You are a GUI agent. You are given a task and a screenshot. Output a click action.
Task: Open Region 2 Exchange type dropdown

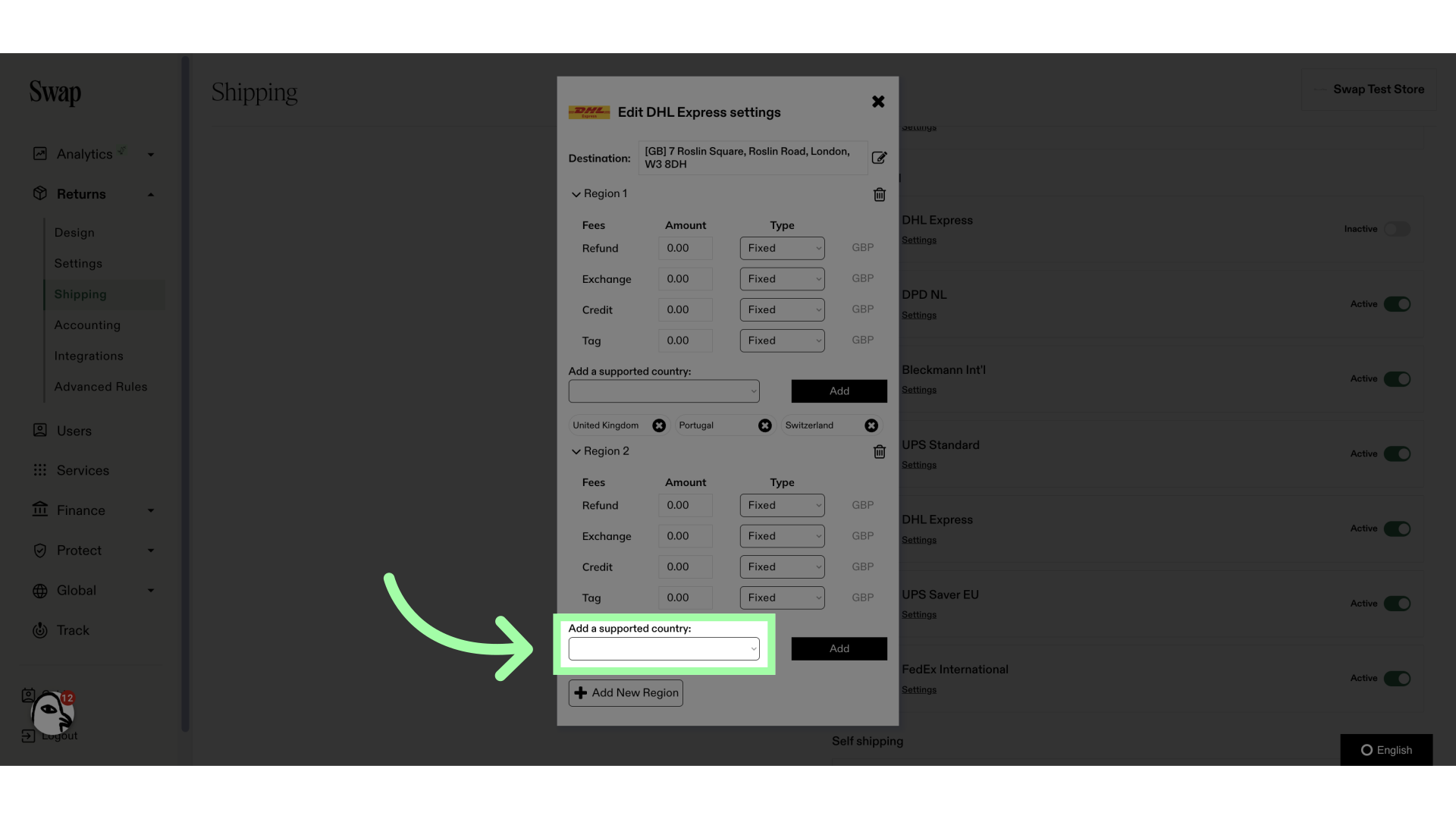point(782,536)
